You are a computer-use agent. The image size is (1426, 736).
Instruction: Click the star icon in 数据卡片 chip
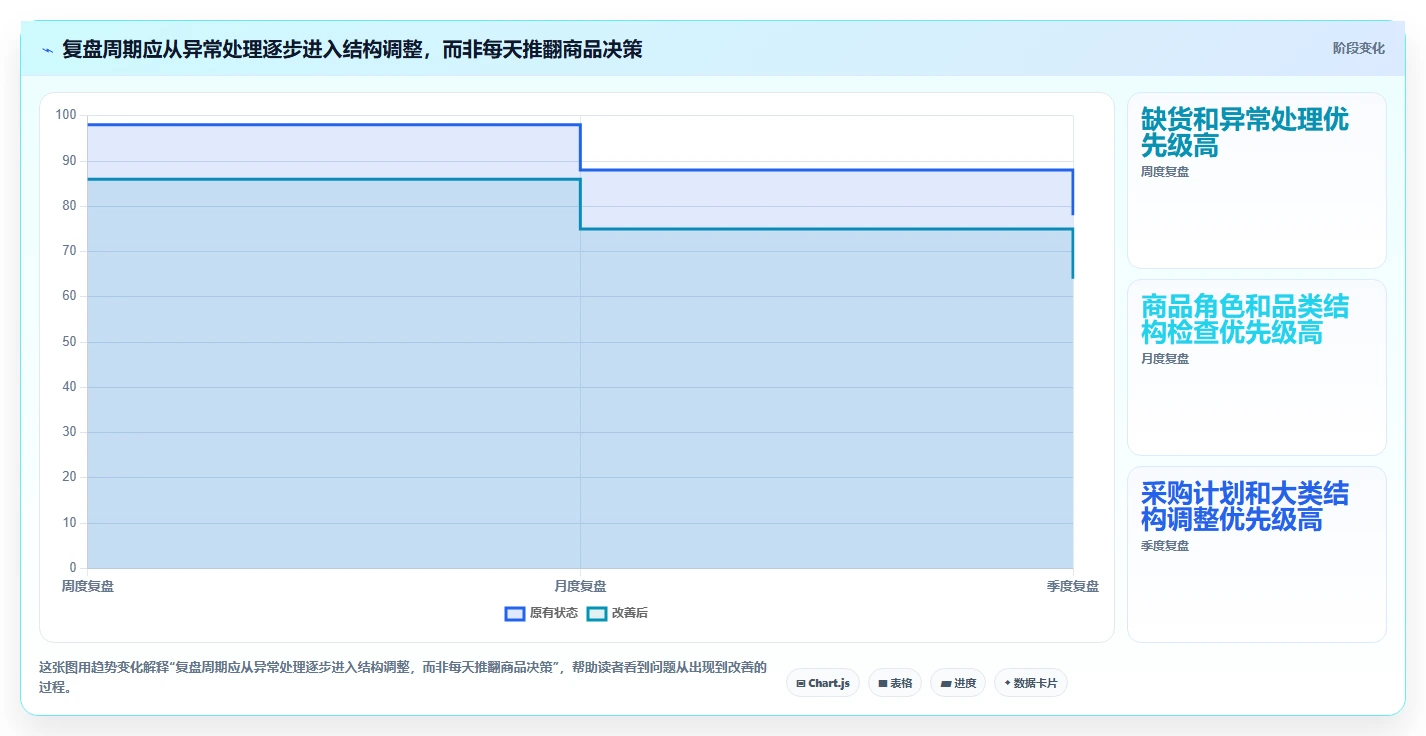coord(1007,683)
